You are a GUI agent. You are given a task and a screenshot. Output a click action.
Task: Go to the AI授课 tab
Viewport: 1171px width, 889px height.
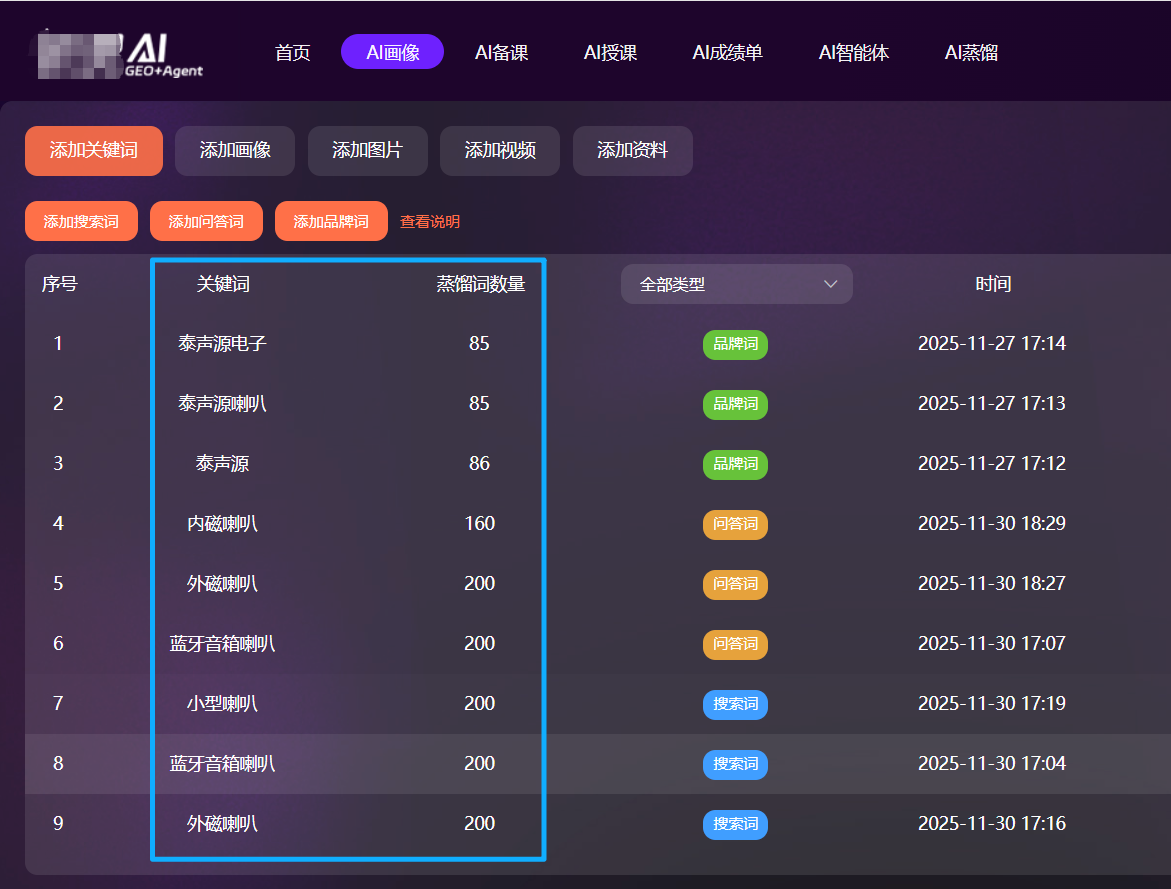click(610, 53)
